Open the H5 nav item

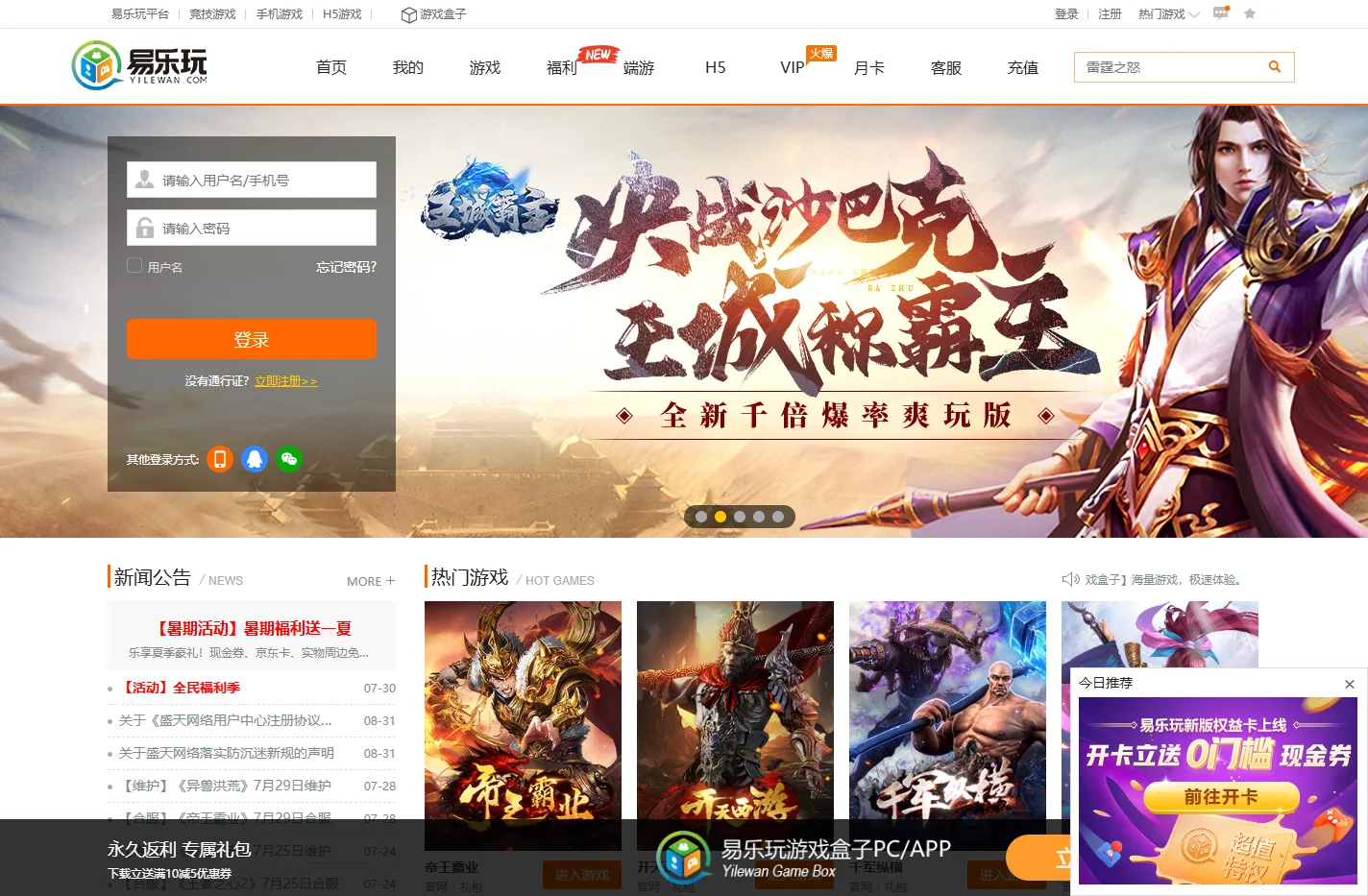coord(716,67)
